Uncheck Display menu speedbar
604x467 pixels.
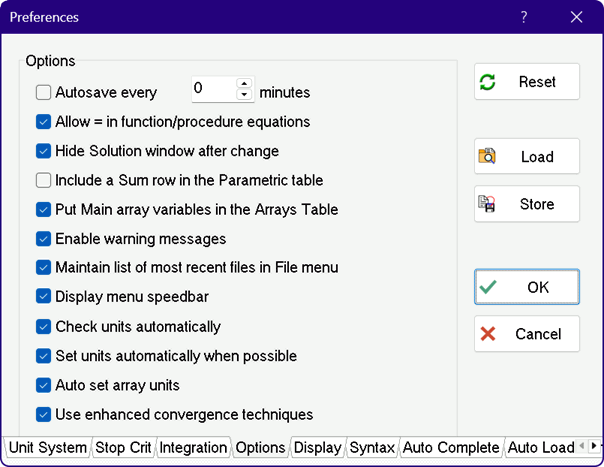43,297
